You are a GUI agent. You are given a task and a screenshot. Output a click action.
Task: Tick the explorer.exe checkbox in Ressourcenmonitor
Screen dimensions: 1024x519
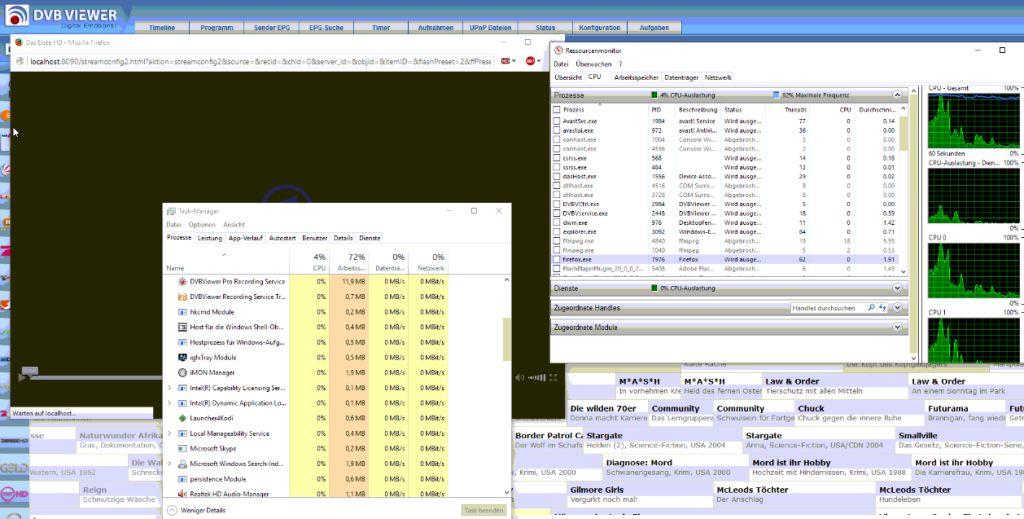pos(556,231)
